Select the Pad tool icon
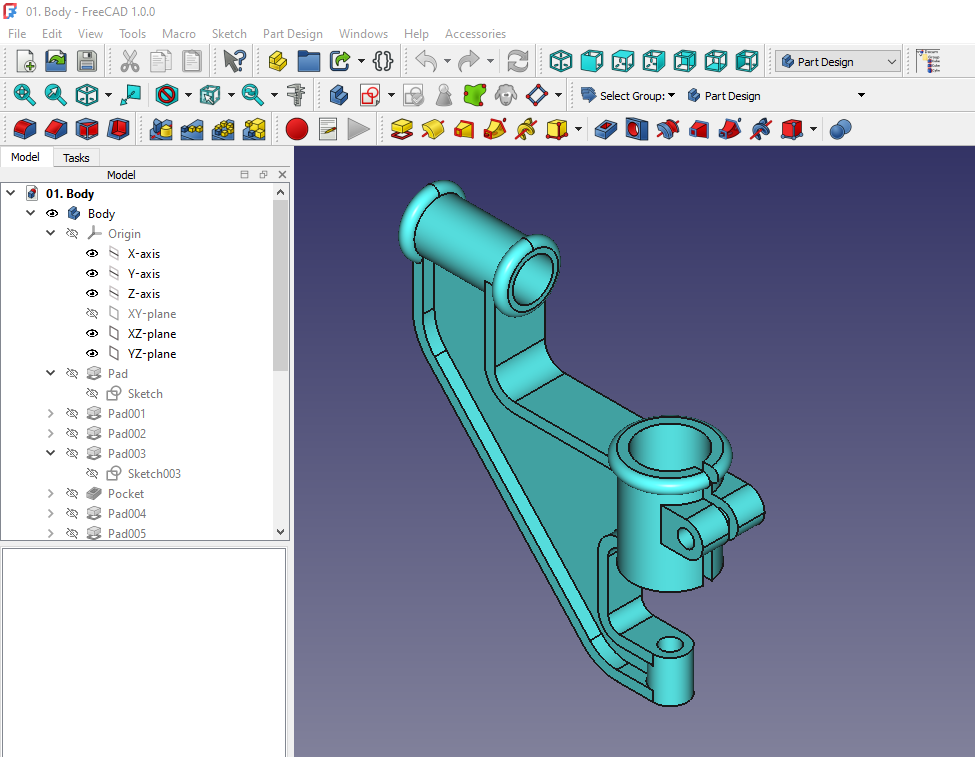This screenshot has width=975, height=757. [x=402, y=129]
